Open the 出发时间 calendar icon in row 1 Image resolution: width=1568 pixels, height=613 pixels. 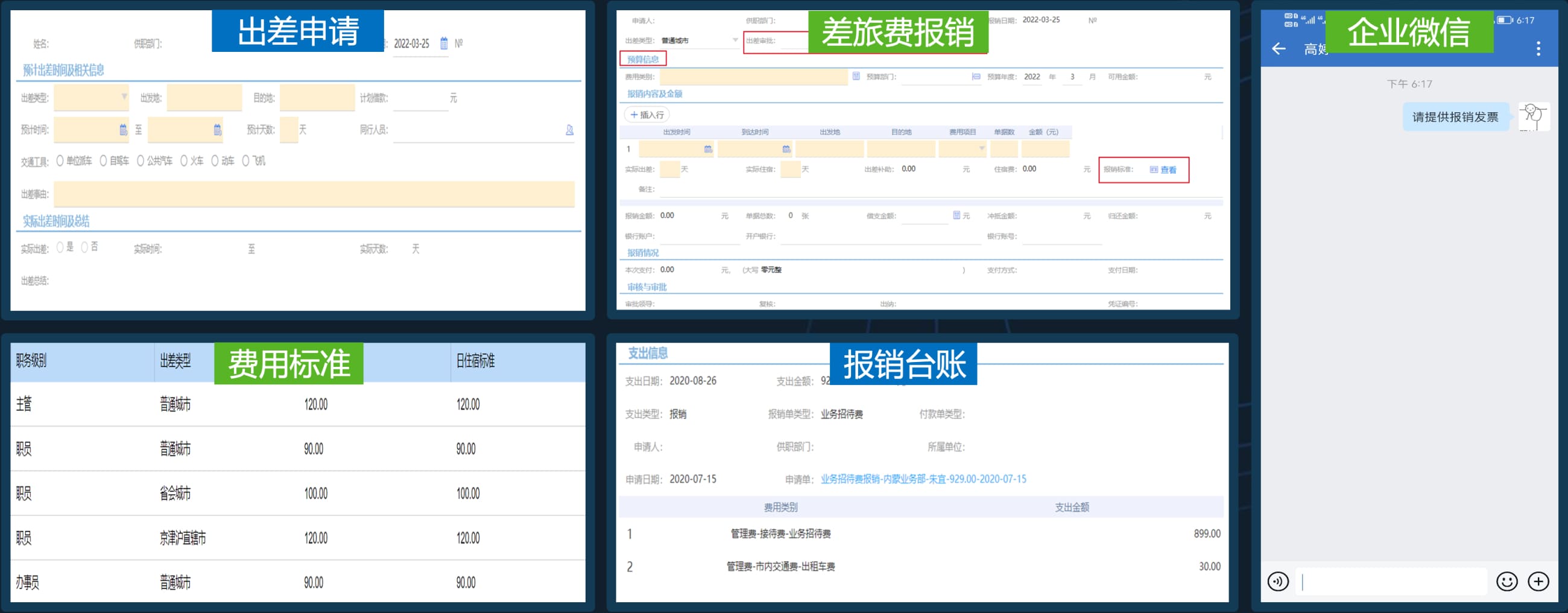(x=708, y=149)
